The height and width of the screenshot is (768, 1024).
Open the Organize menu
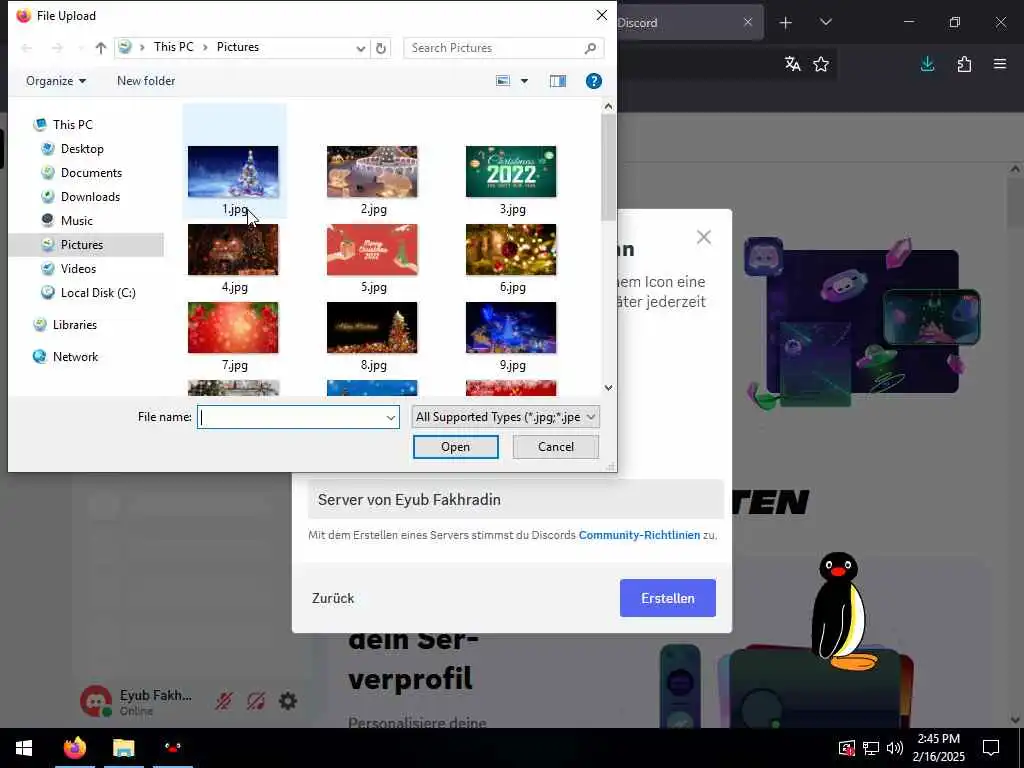(x=56, y=81)
